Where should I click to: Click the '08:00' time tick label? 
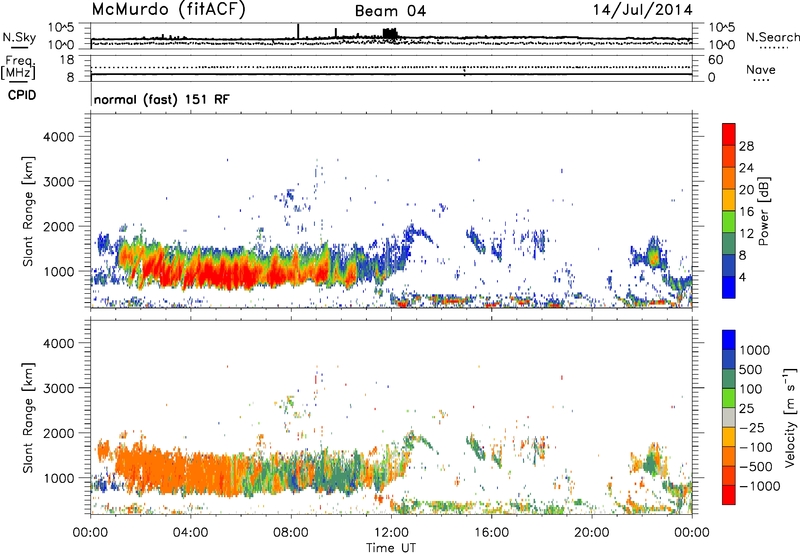[291, 533]
